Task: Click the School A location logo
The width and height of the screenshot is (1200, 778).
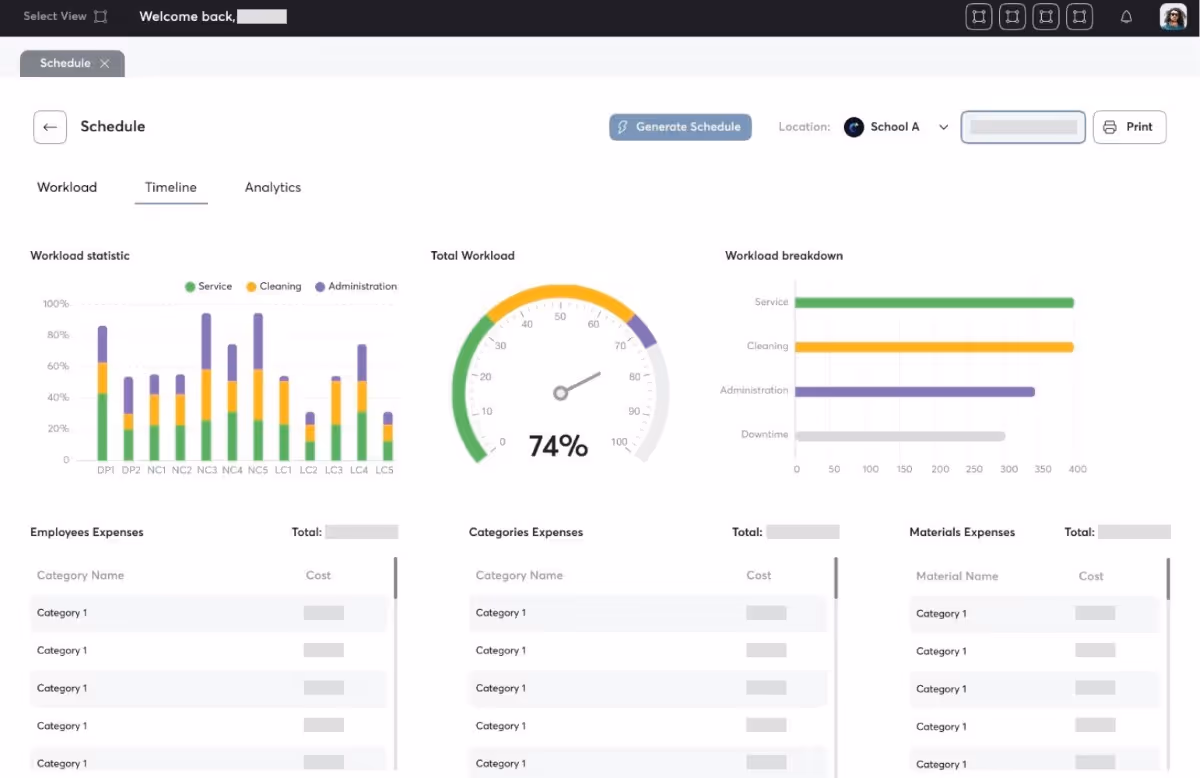Action: click(854, 127)
